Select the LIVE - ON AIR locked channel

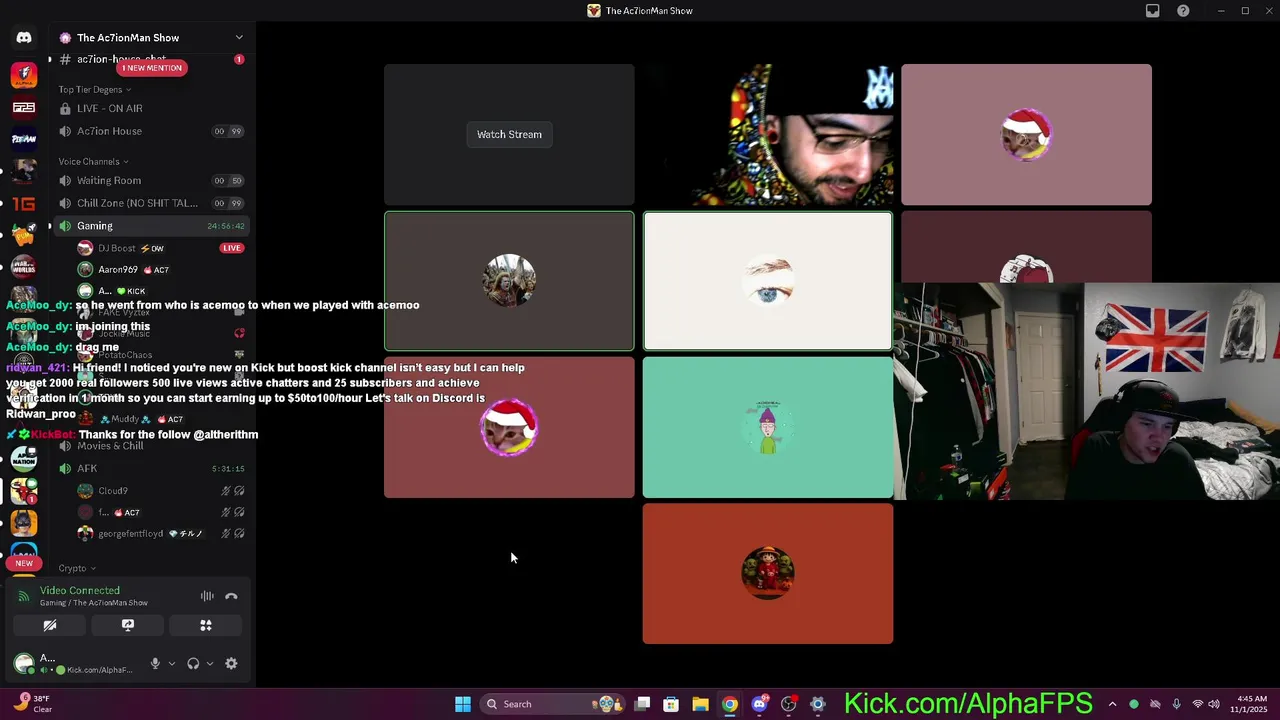[x=151, y=108]
